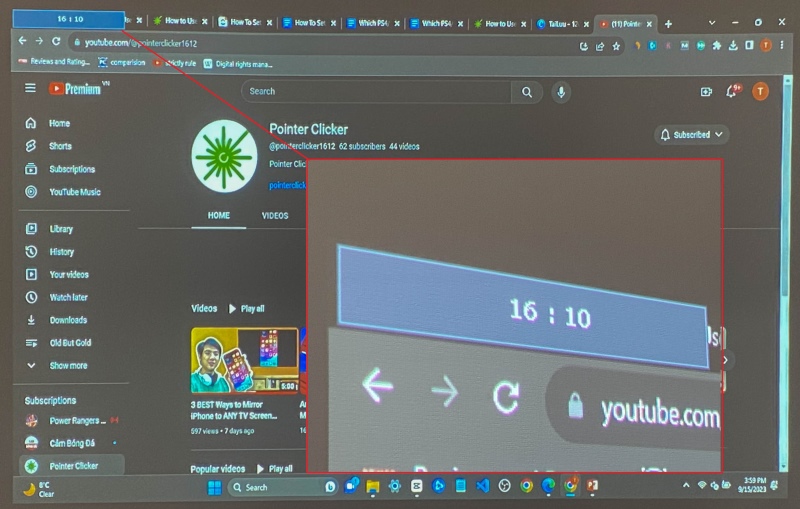Open Chrome profile avatar in toolbar

pos(766,45)
